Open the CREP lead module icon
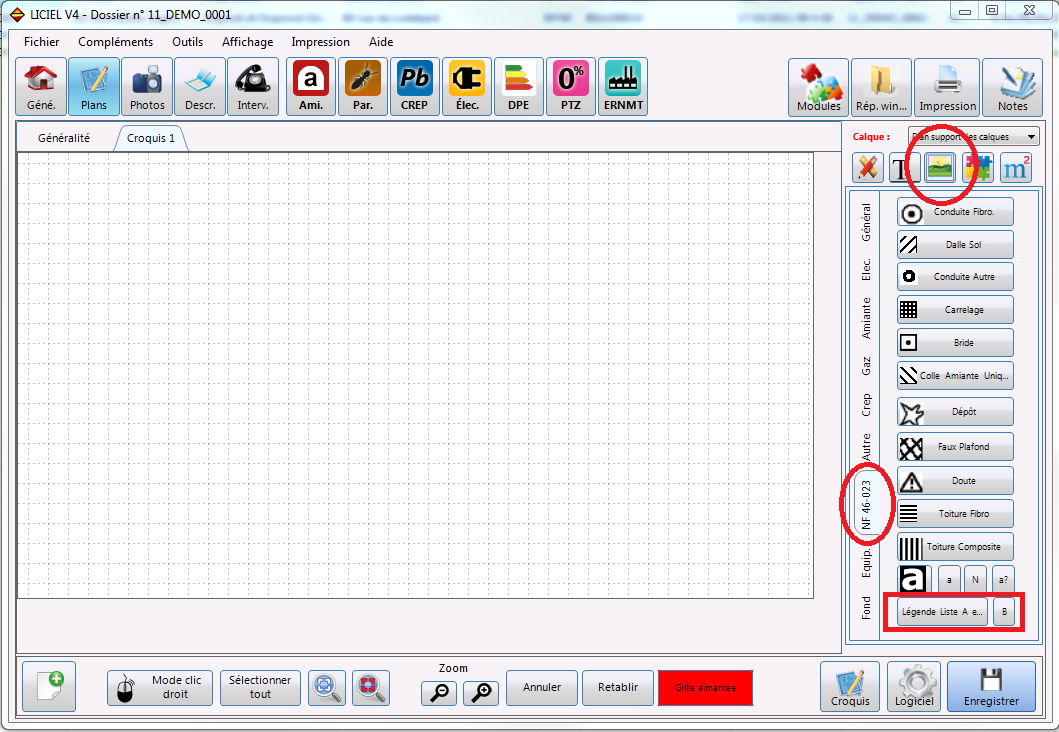1059x732 pixels. [415, 86]
